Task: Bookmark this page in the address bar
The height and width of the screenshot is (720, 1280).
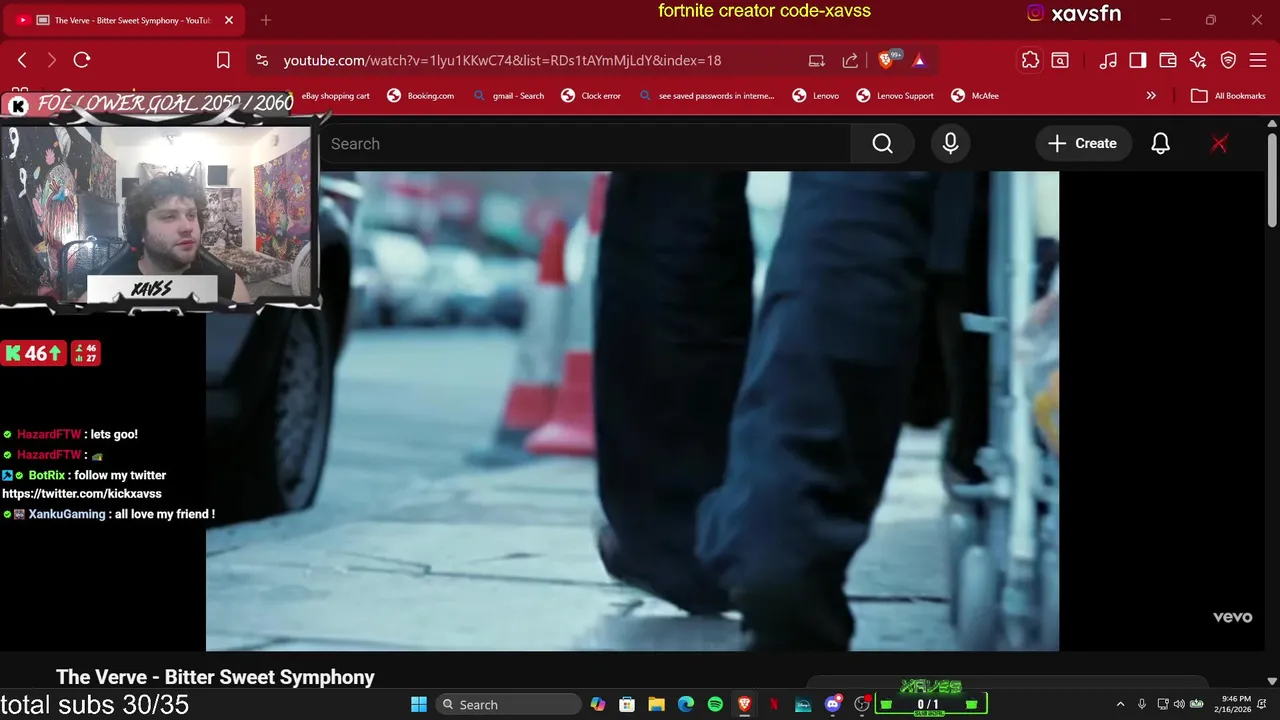Action: pyautogui.click(x=223, y=60)
